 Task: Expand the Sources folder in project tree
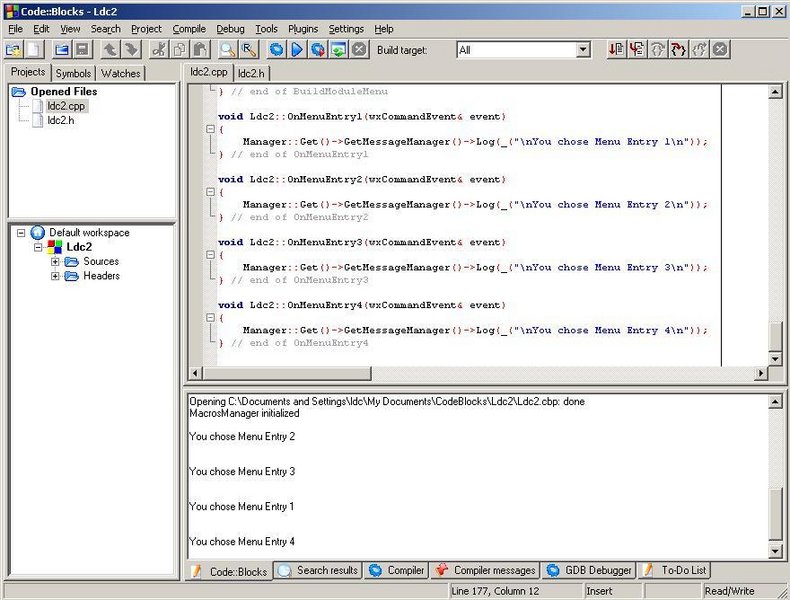pos(55,261)
